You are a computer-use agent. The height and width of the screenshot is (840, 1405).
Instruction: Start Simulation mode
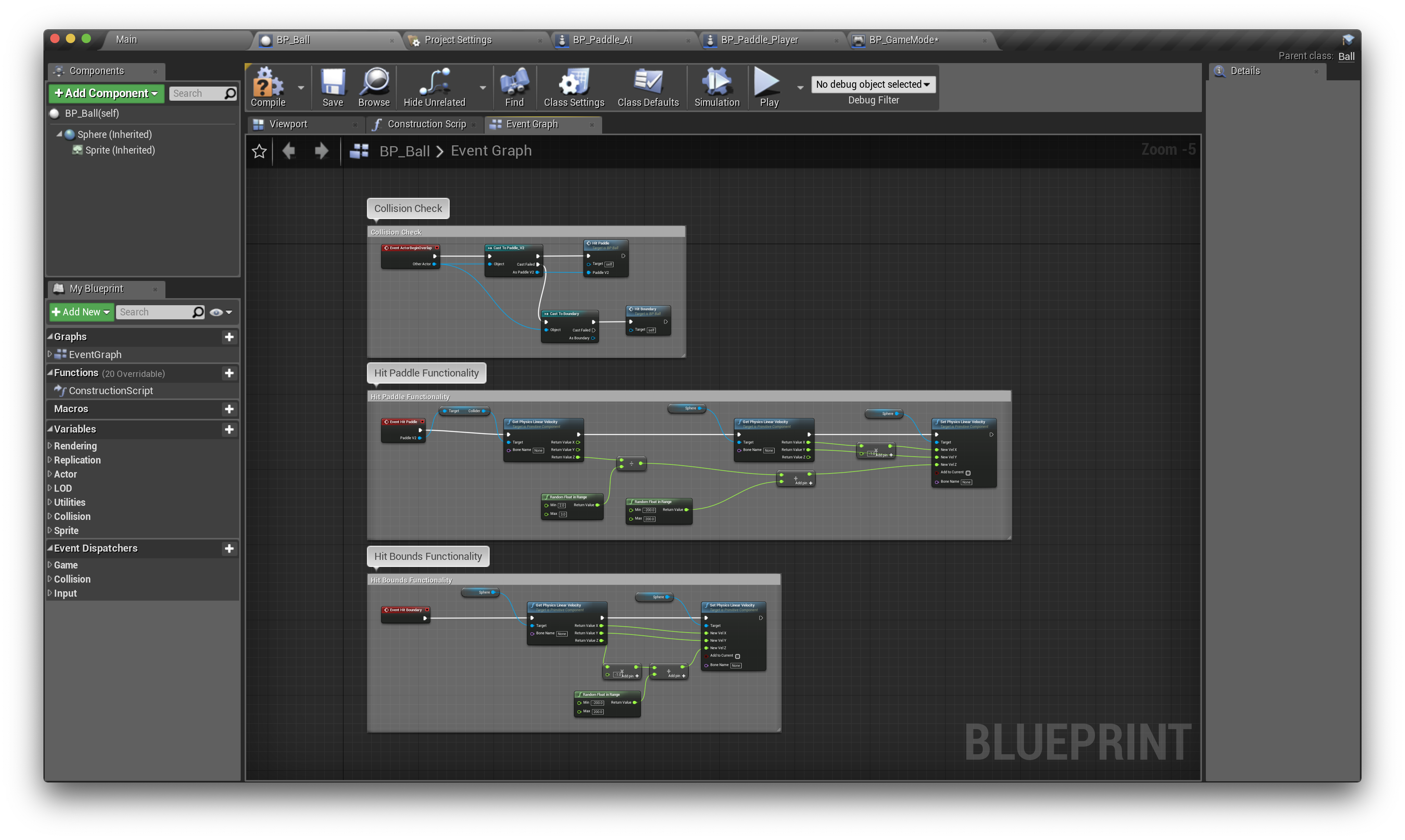[x=716, y=83]
